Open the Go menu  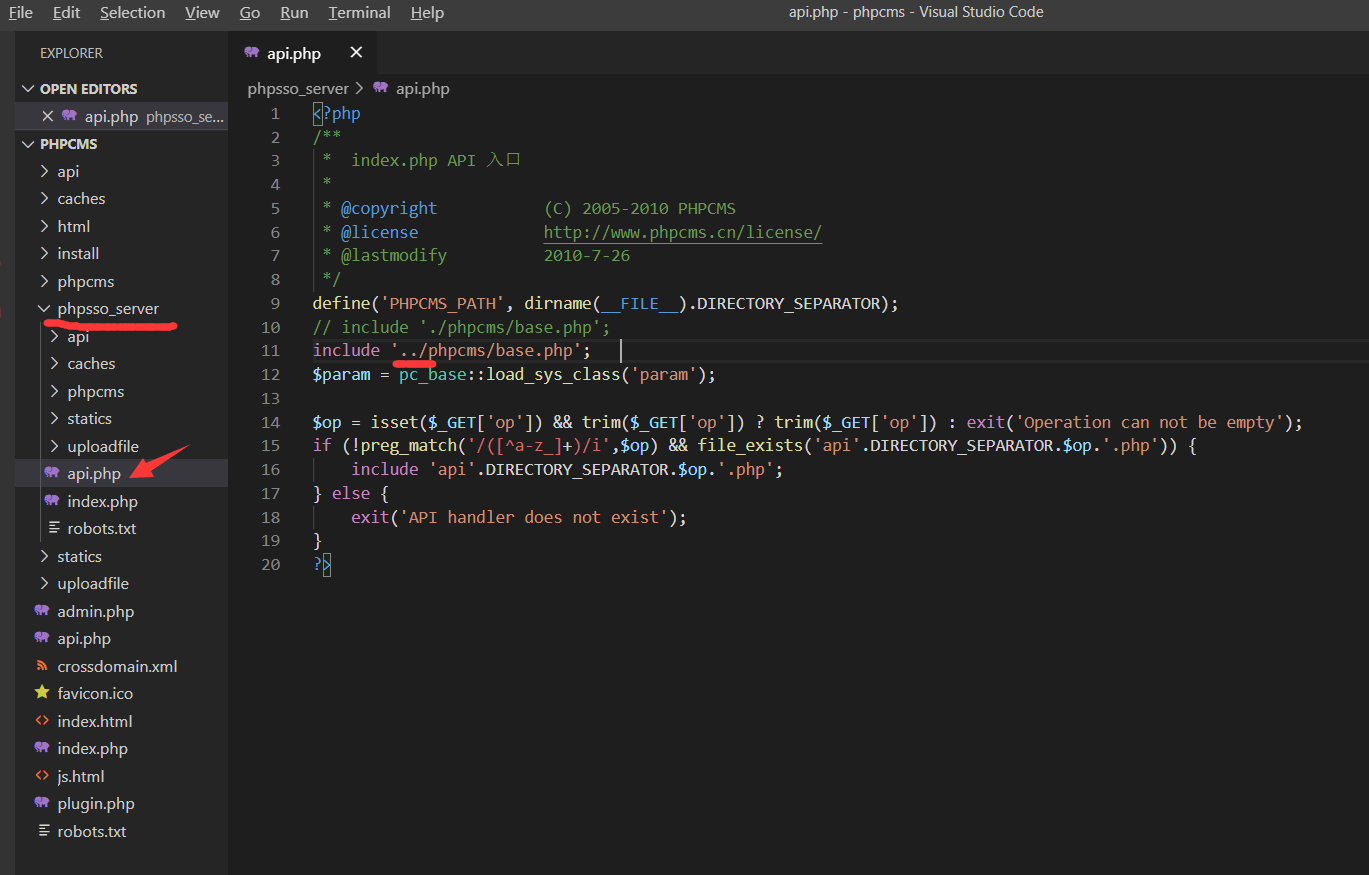[x=250, y=13]
